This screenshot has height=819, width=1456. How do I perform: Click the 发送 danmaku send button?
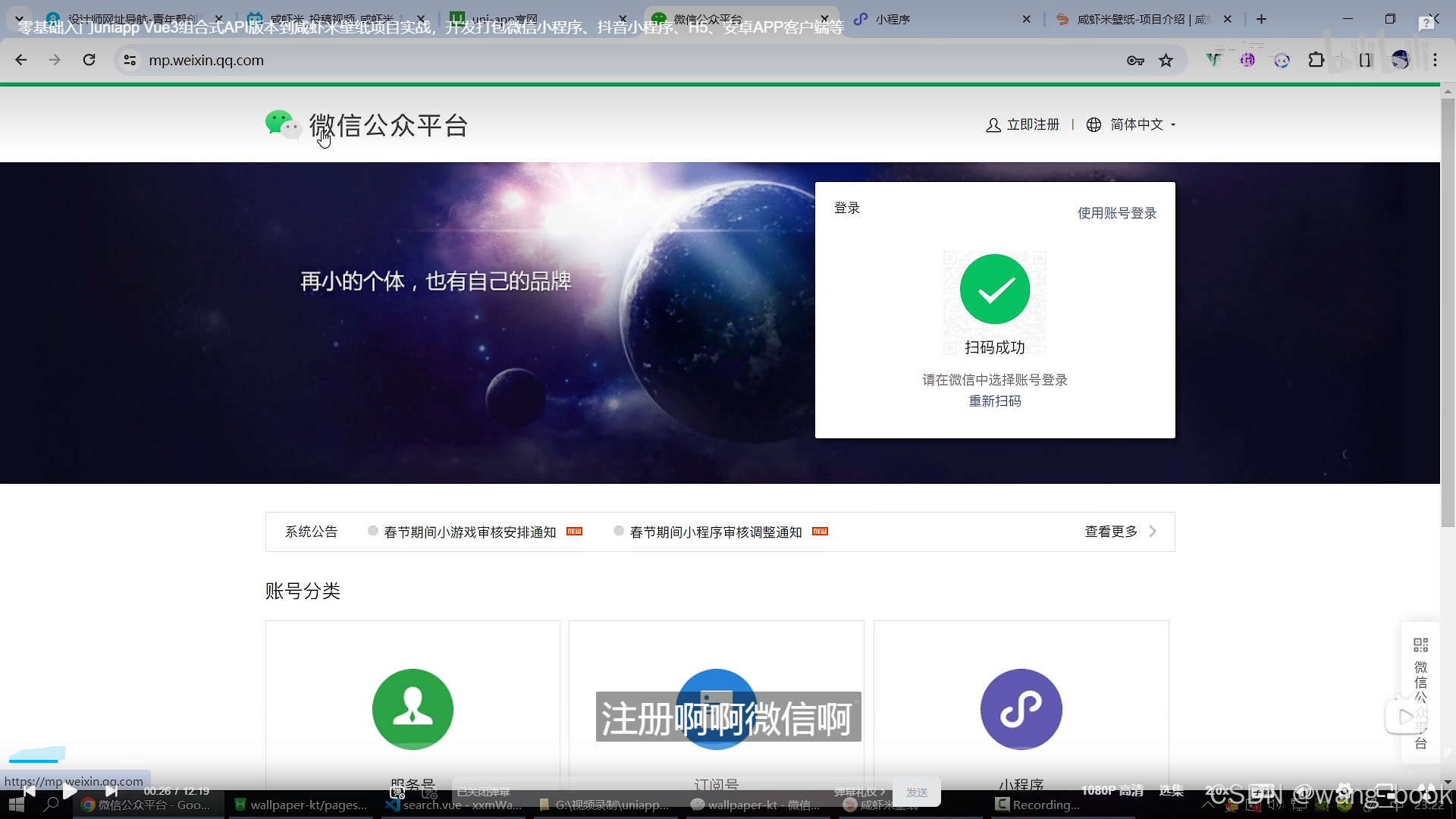[x=917, y=792]
